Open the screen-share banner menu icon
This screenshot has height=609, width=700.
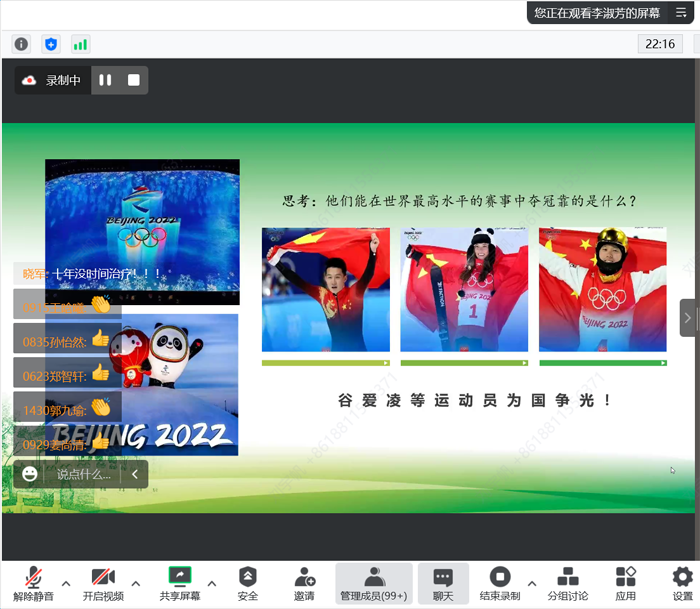[681, 13]
